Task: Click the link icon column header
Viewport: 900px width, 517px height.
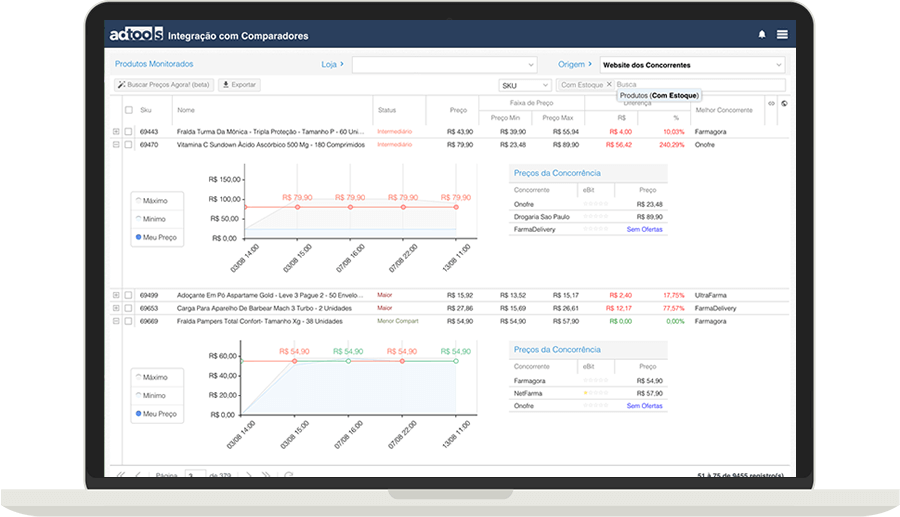Action: pos(771,103)
